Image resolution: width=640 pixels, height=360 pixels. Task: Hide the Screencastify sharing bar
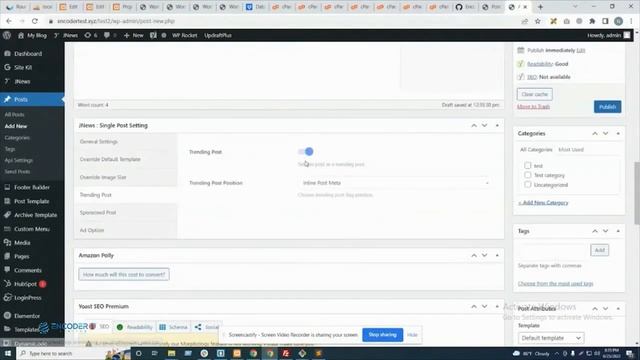click(412, 335)
